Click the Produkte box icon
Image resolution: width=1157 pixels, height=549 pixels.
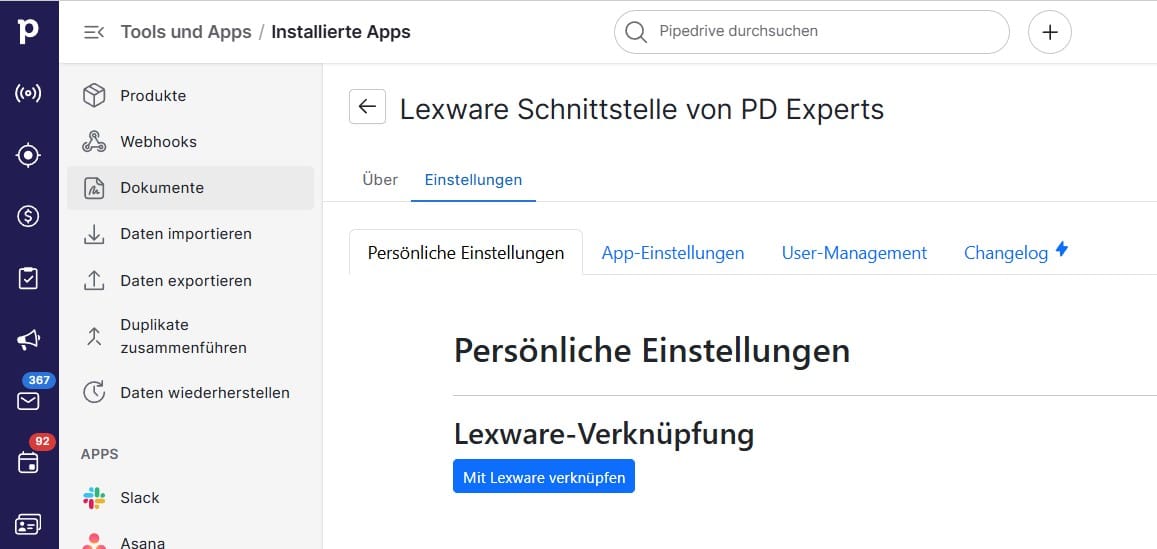(94, 96)
